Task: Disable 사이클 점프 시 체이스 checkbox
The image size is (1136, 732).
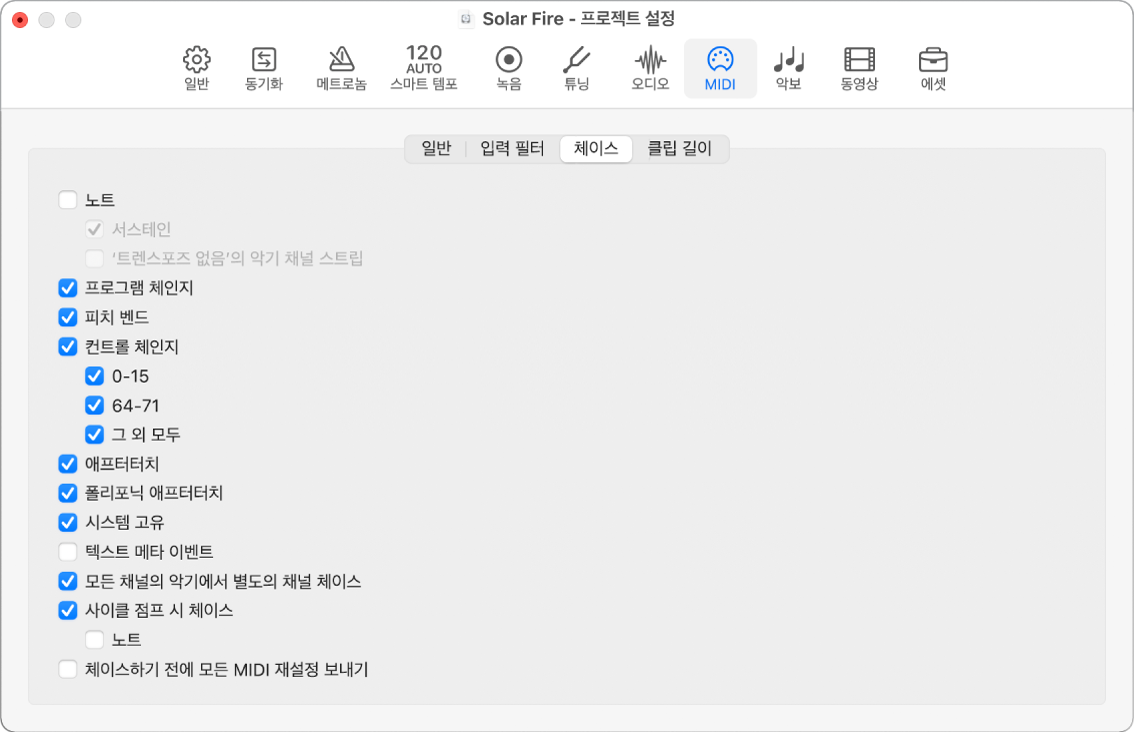Action: tap(68, 611)
